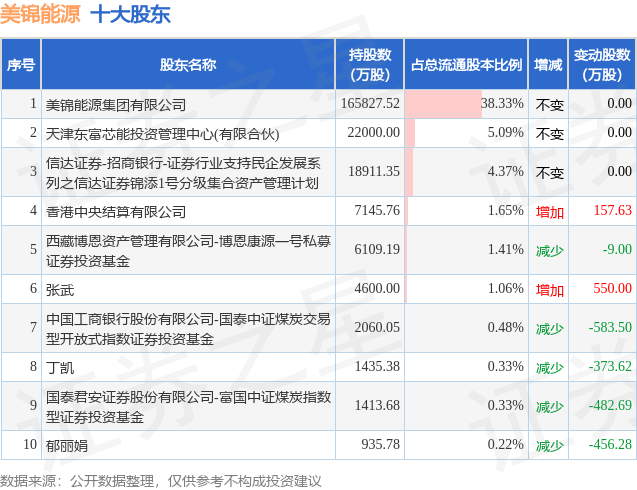Click the holding value 4600.00
This screenshot has height=490, width=637.
(x=377, y=288)
